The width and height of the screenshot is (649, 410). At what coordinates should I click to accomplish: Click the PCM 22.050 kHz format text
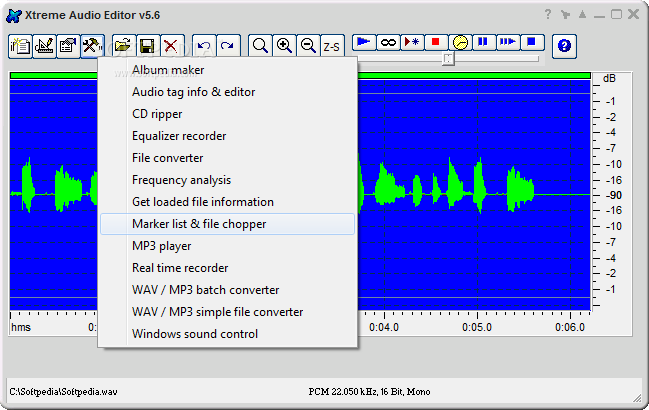click(x=369, y=391)
